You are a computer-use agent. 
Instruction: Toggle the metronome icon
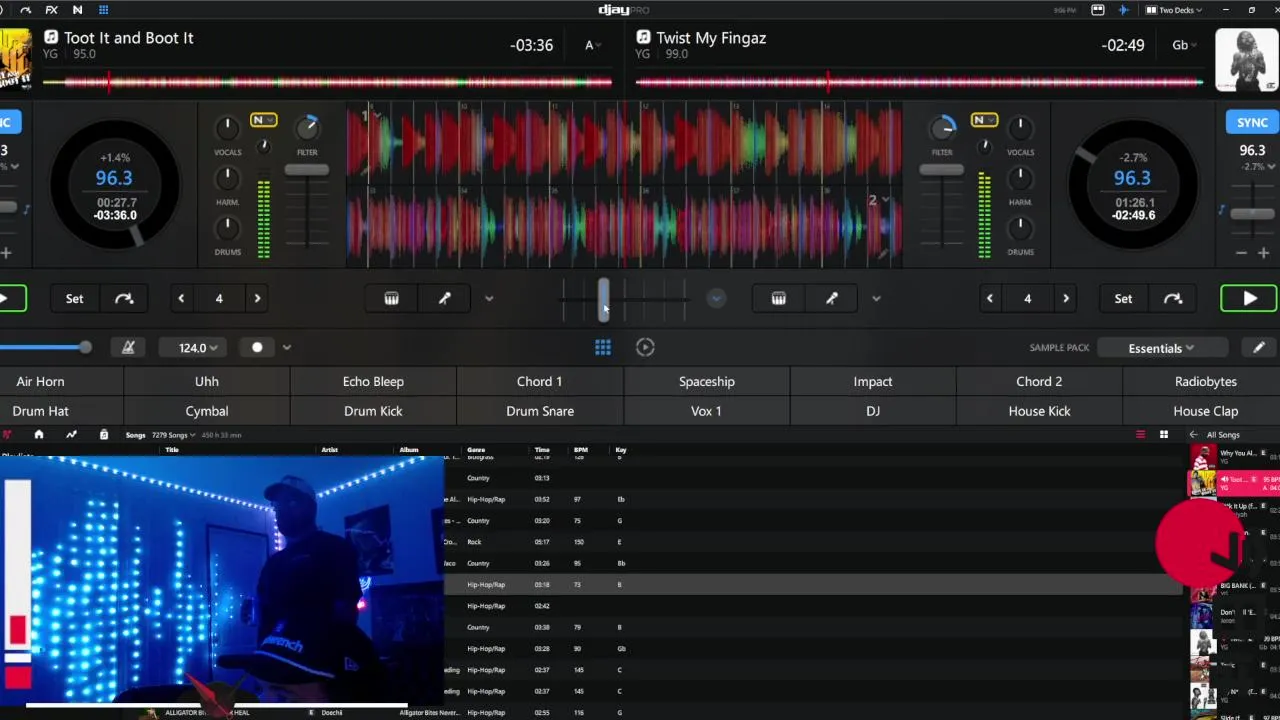[x=128, y=347]
